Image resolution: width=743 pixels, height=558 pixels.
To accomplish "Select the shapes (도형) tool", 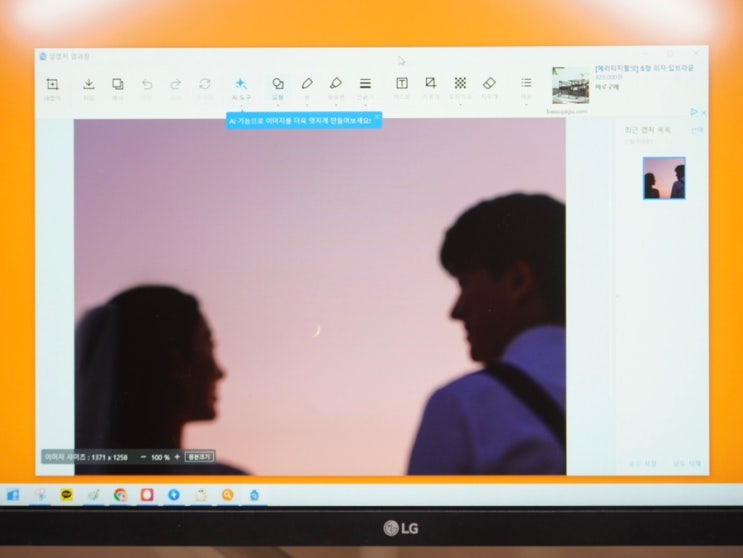I will (x=278, y=84).
